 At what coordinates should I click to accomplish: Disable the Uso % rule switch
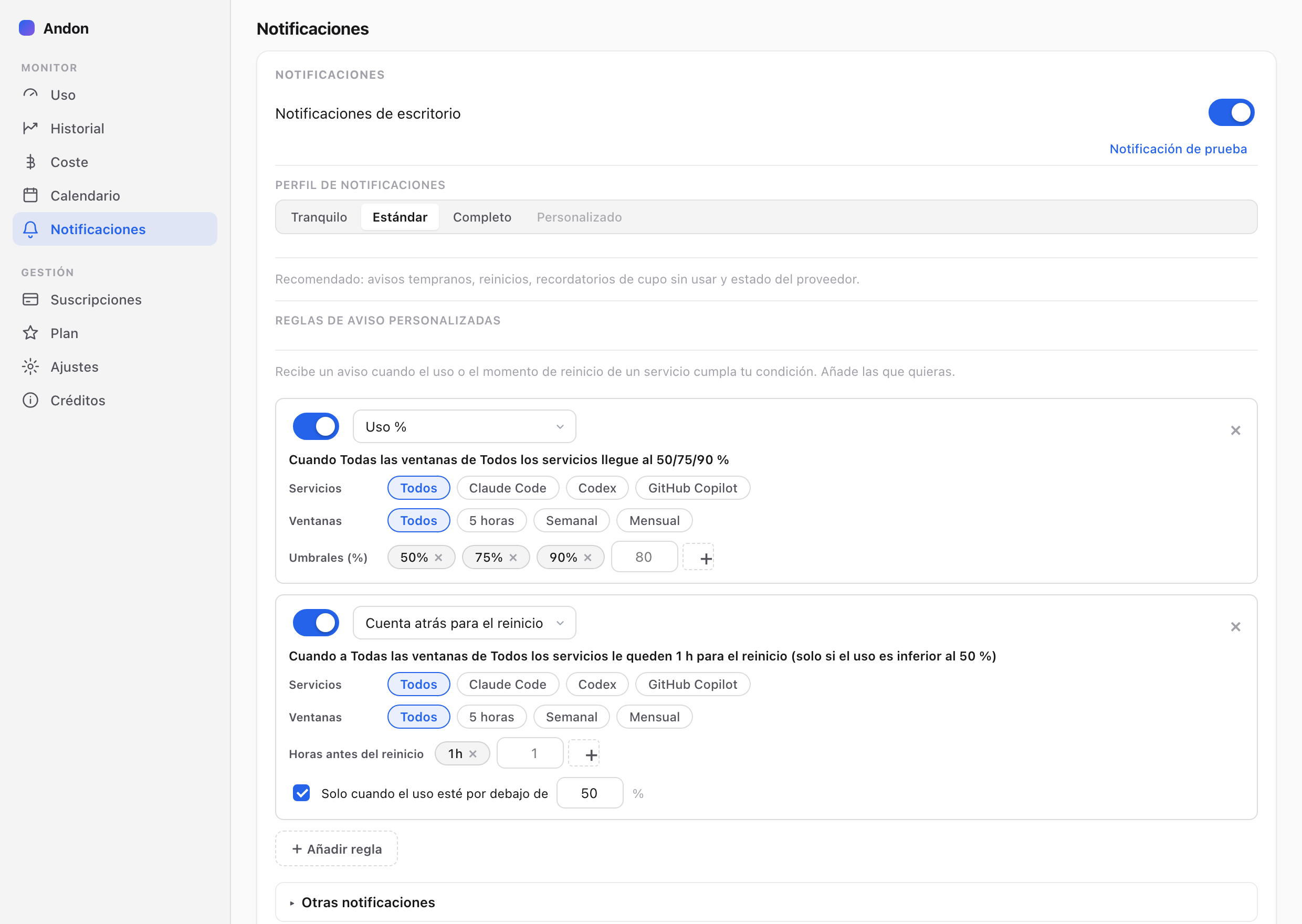pos(316,426)
